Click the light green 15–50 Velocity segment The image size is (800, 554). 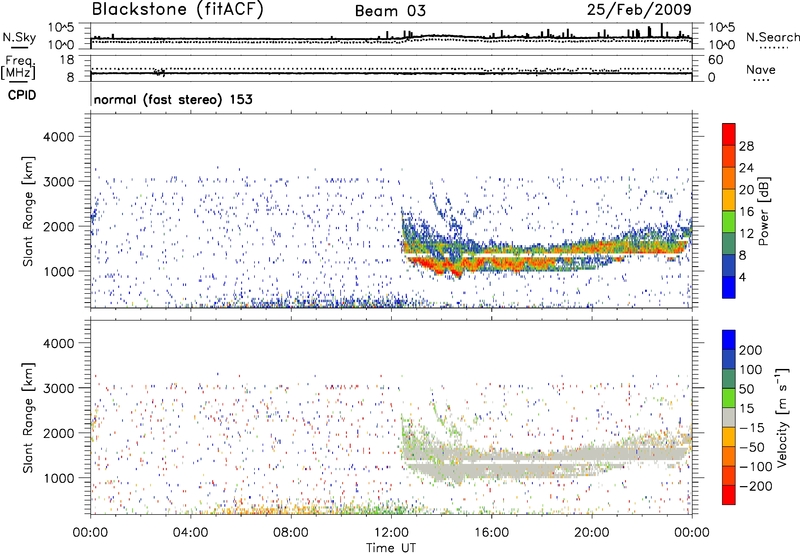click(x=729, y=398)
